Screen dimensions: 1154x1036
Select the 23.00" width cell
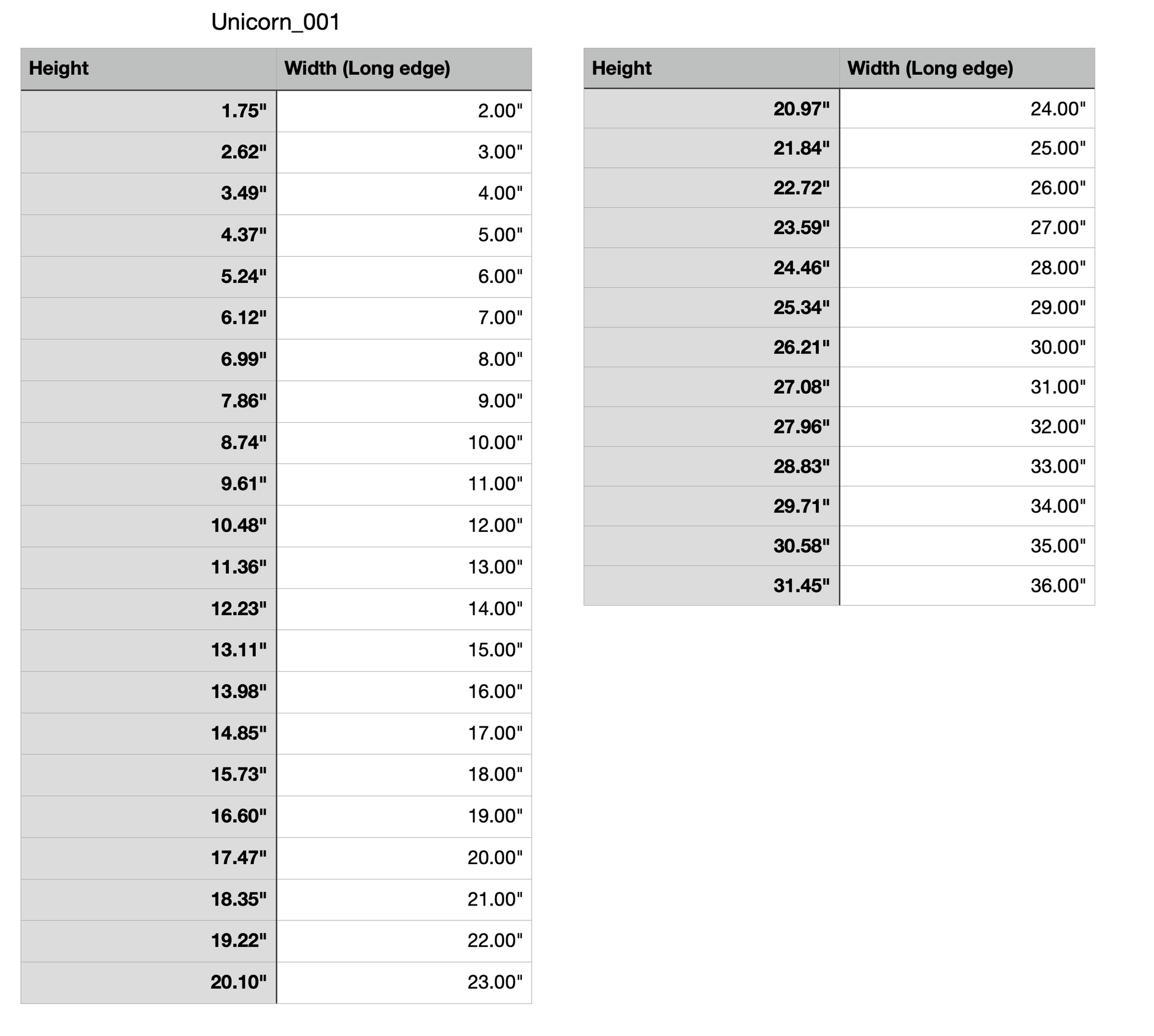click(404, 983)
